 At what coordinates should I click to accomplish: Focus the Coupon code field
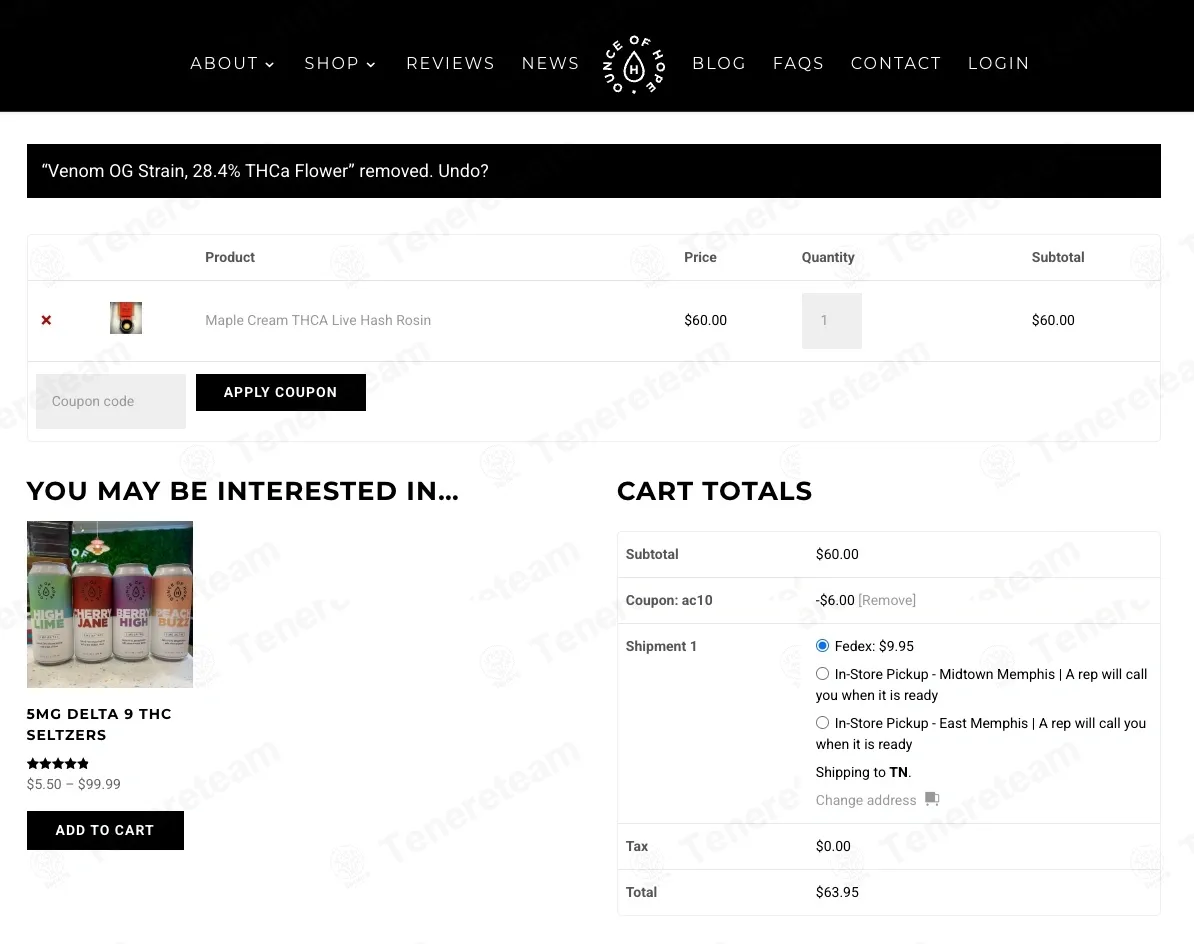110,401
